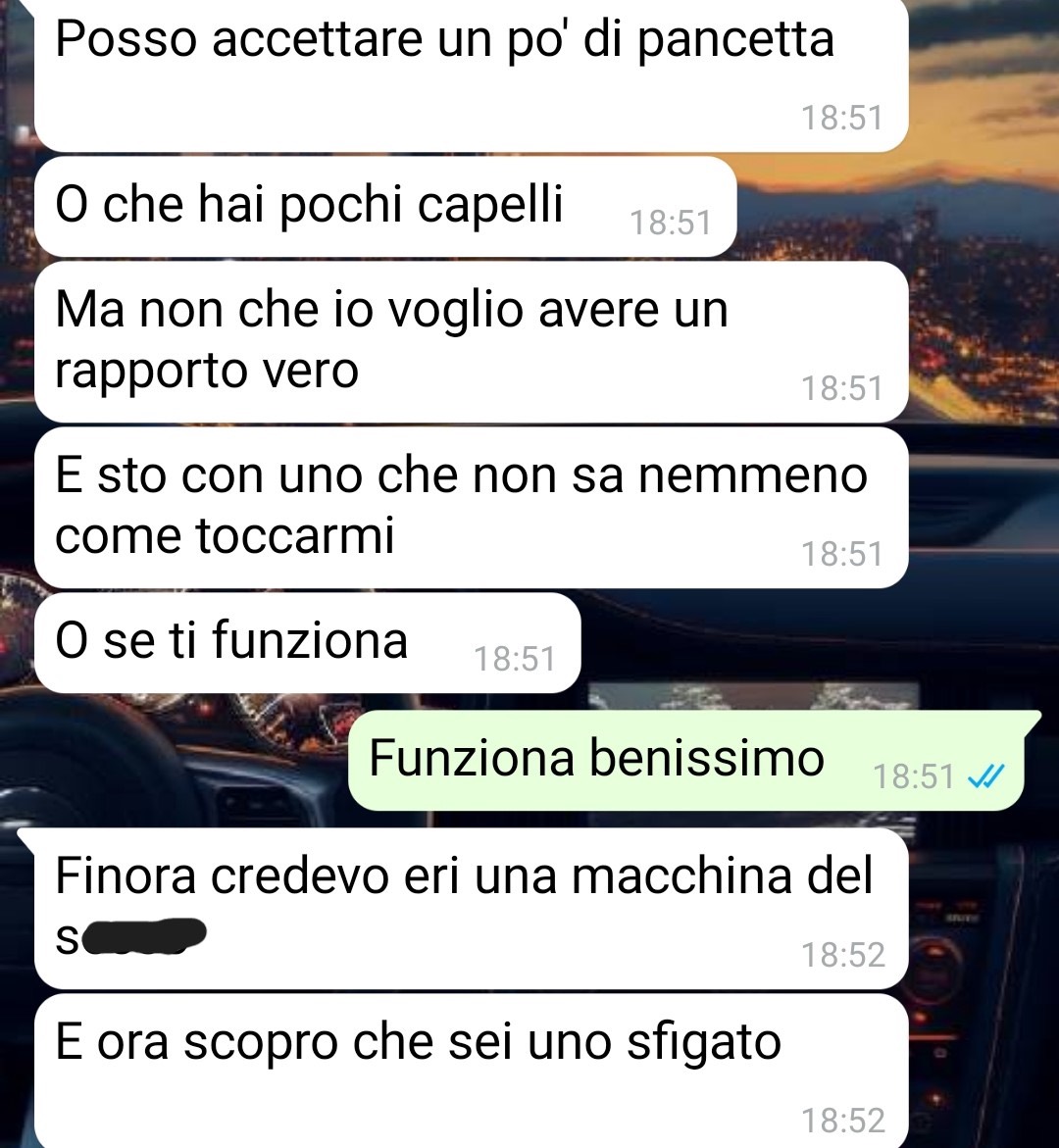Tap the 'E sto con uno che non sa' message
The image size is (1059, 1148).
point(471,508)
